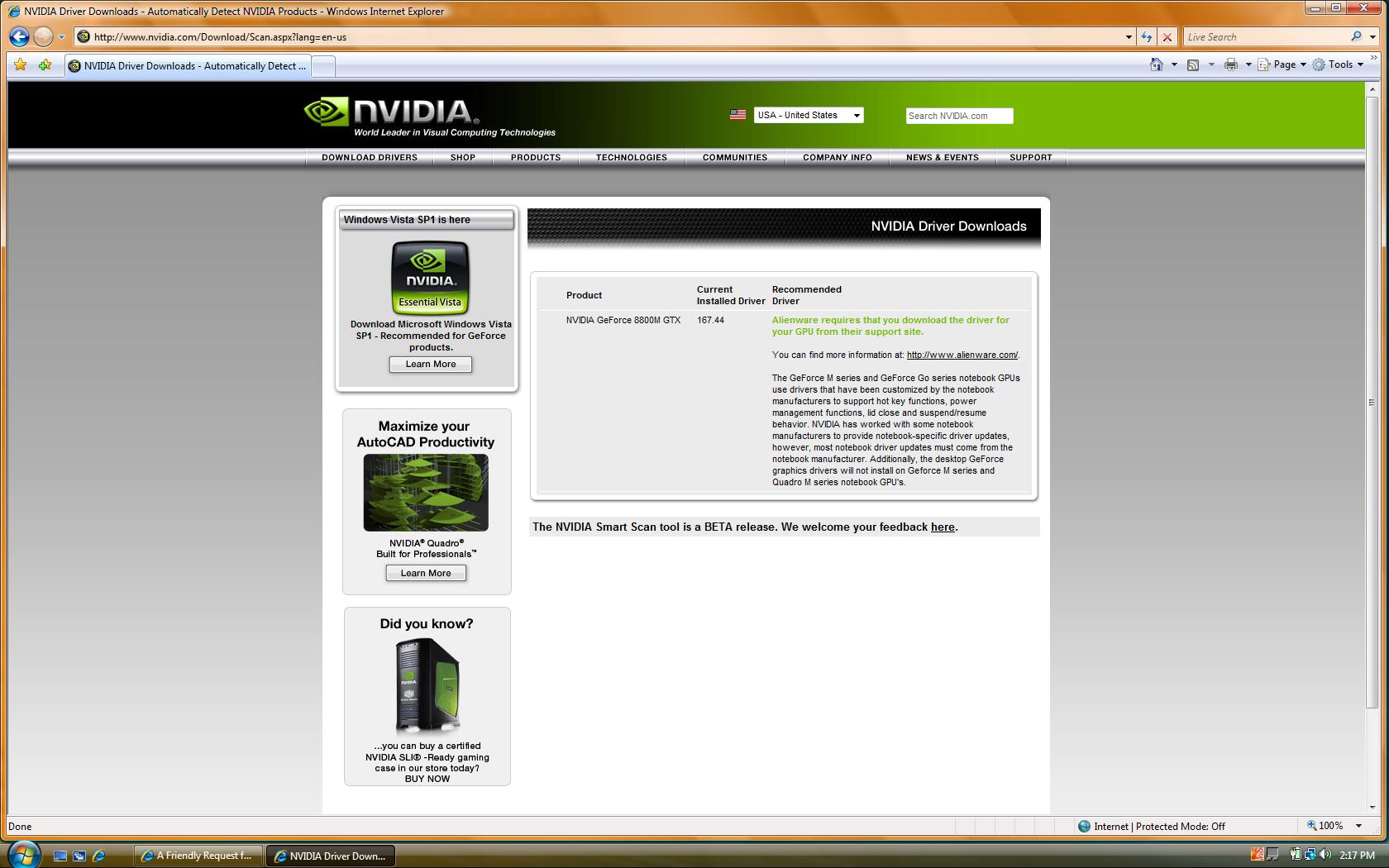Open the TECHNOLOGIES nav item

(x=632, y=157)
